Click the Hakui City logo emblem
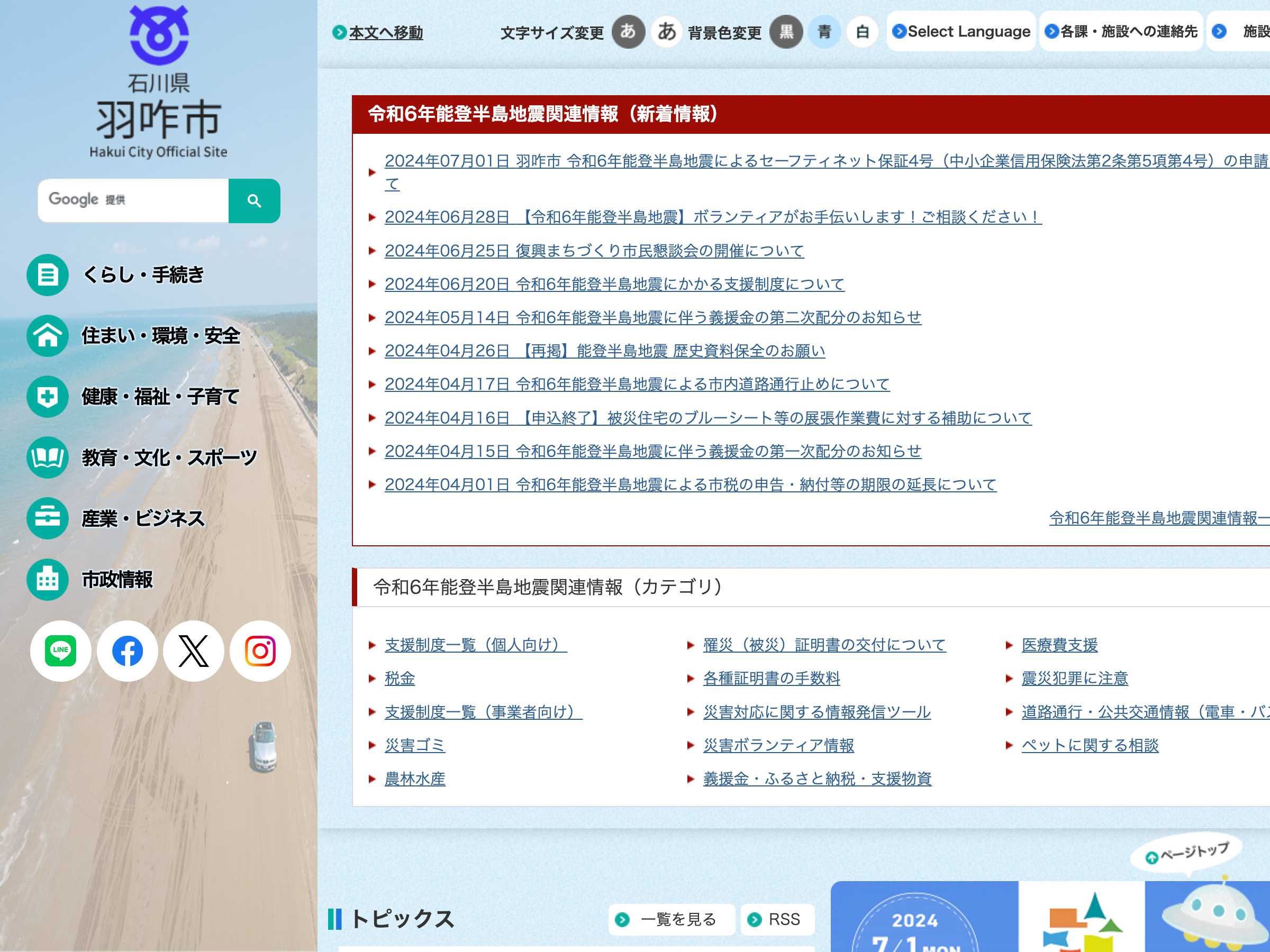The width and height of the screenshot is (1270, 952). coord(159,35)
